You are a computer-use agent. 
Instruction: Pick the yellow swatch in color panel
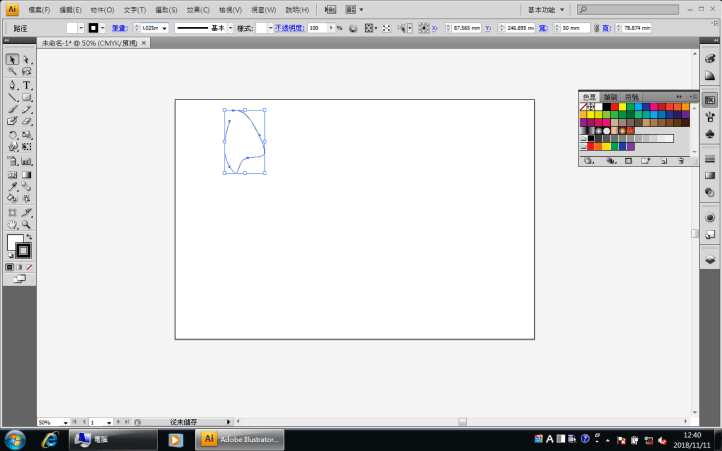pos(623,106)
